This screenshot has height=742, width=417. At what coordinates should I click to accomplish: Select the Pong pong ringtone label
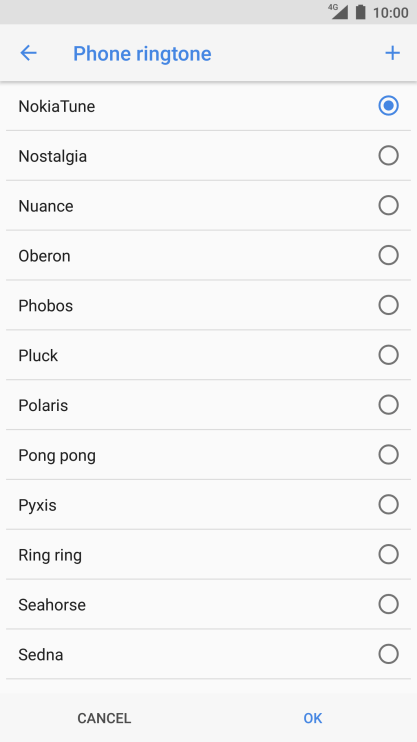[x=57, y=456]
